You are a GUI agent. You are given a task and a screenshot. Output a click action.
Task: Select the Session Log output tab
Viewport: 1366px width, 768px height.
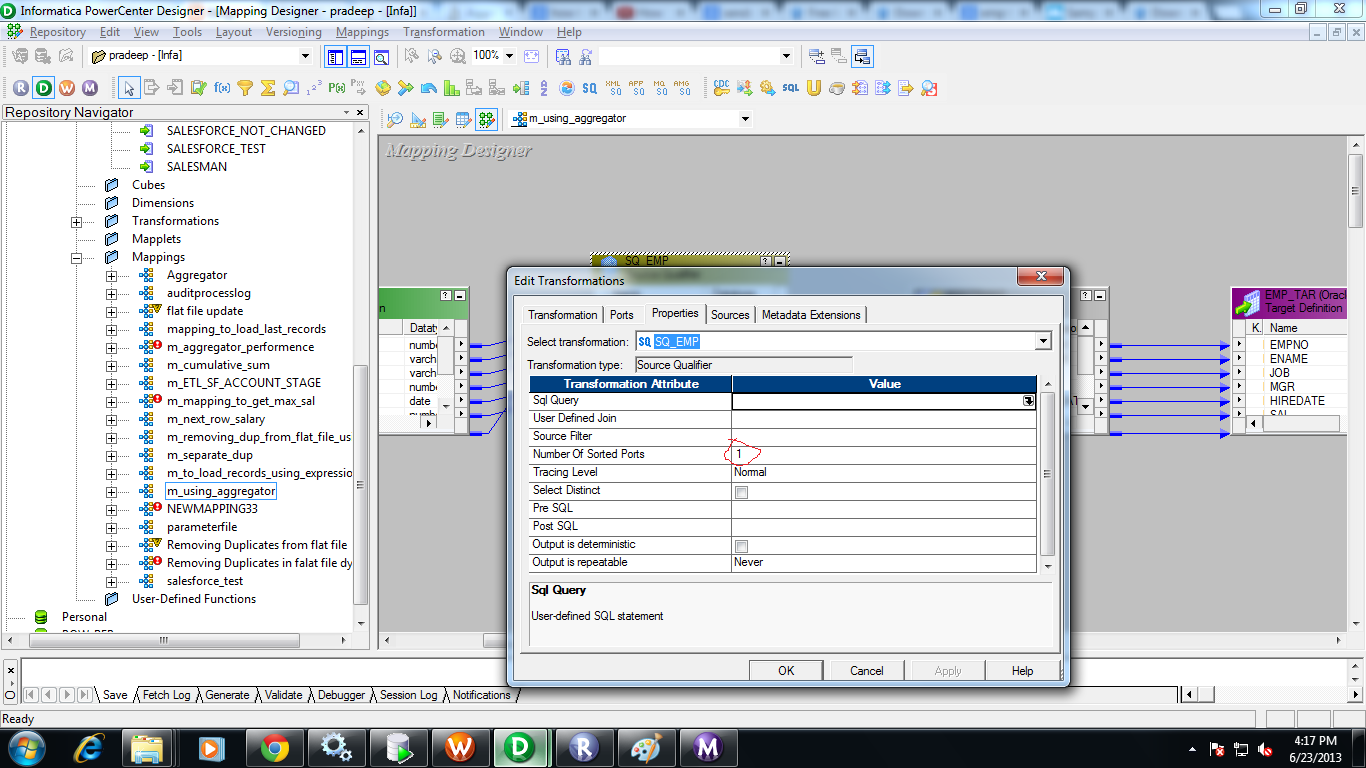click(407, 695)
